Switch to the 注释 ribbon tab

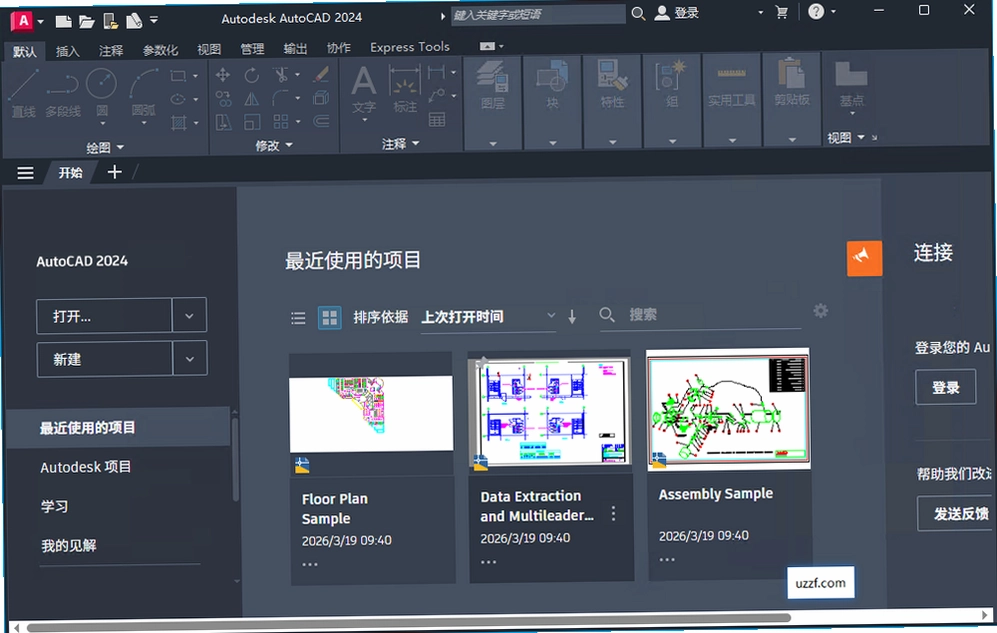point(111,51)
